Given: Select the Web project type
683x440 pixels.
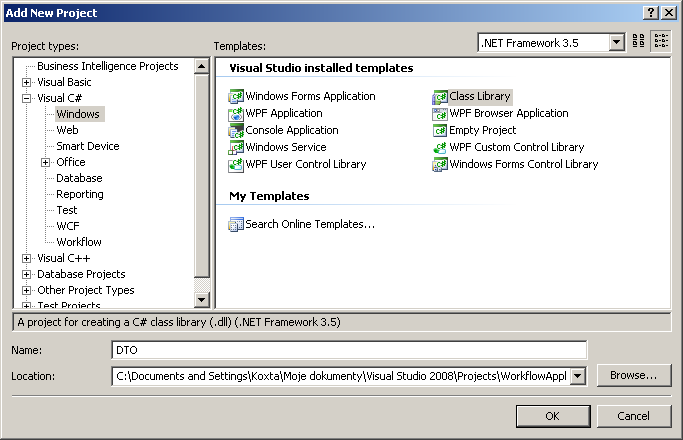Looking at the screenshot, I should (67, 130).
